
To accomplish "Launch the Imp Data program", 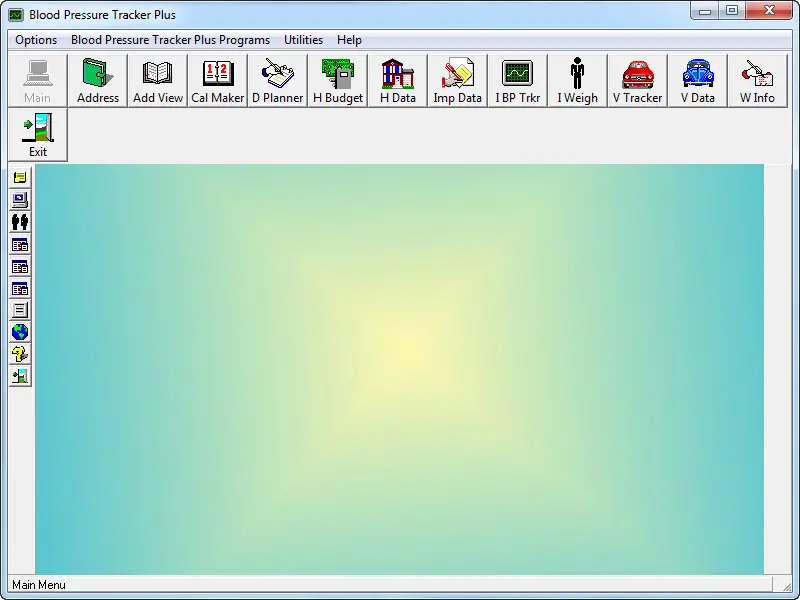I will coord(458,81).
